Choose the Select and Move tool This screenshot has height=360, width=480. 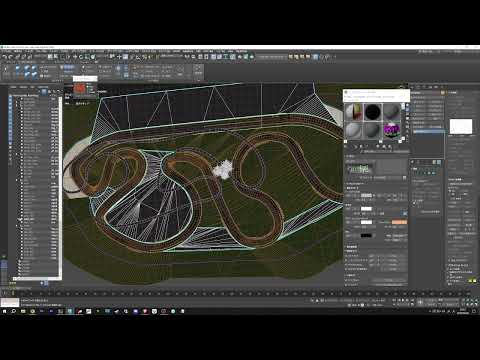[75, 57]
